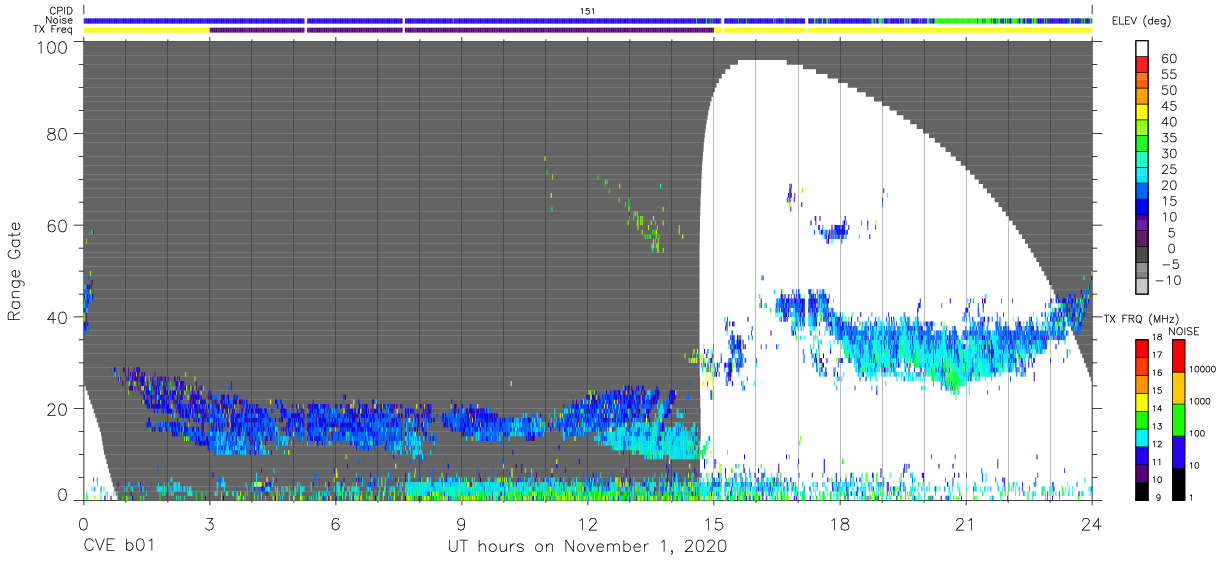The height and width of the screenshot is (567, 1228).
Task: Click the y-axis tick label '100'
Action: coord(53,47)
